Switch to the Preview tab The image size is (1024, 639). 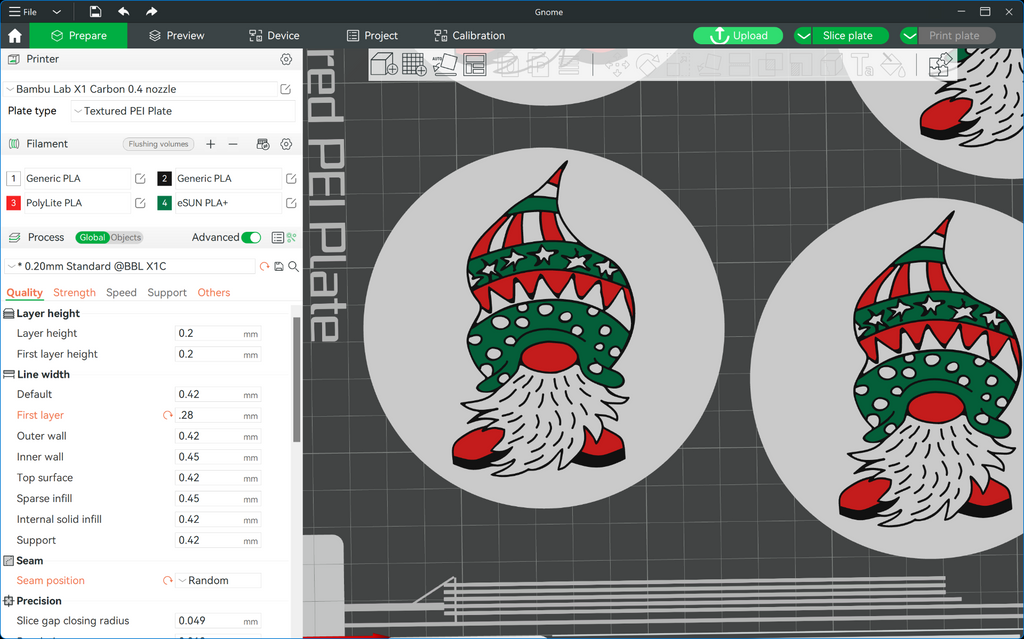click(x=176, y=35)
